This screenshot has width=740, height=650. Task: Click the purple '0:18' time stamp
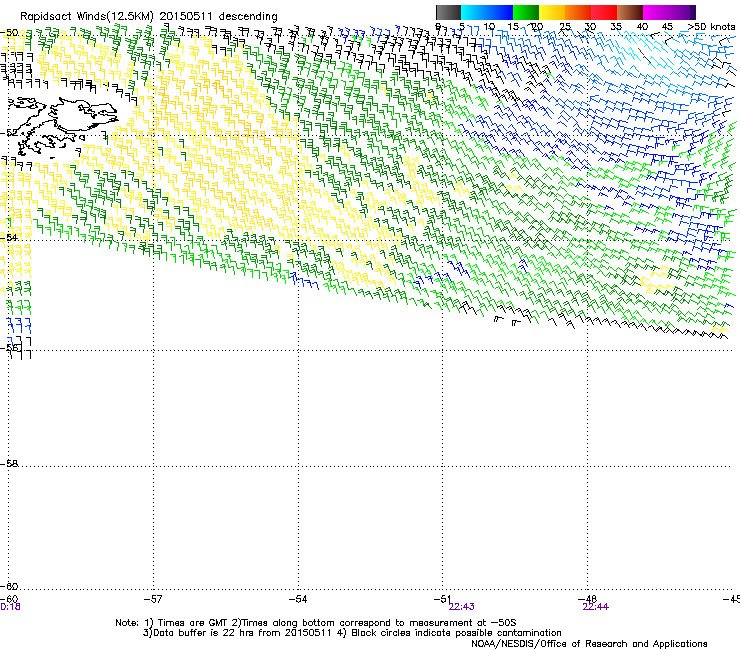(x=10, y=607)
